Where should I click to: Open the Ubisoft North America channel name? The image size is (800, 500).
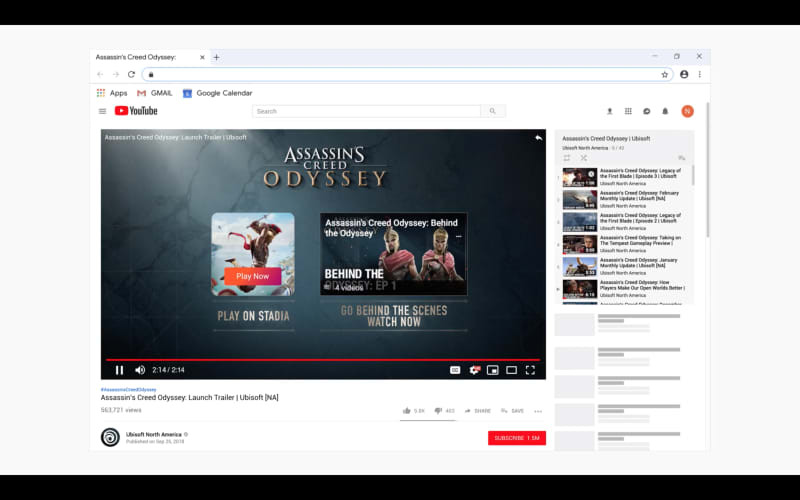pyautogui.click(x=154, y=434)
